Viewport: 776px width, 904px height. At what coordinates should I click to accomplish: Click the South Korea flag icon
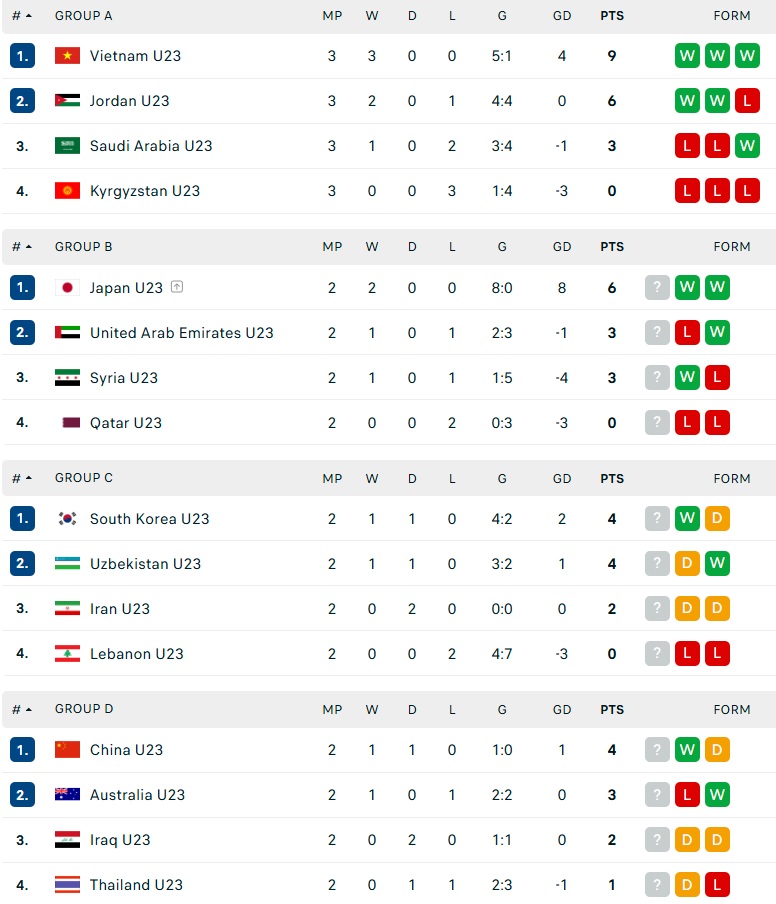click(67, 519)
